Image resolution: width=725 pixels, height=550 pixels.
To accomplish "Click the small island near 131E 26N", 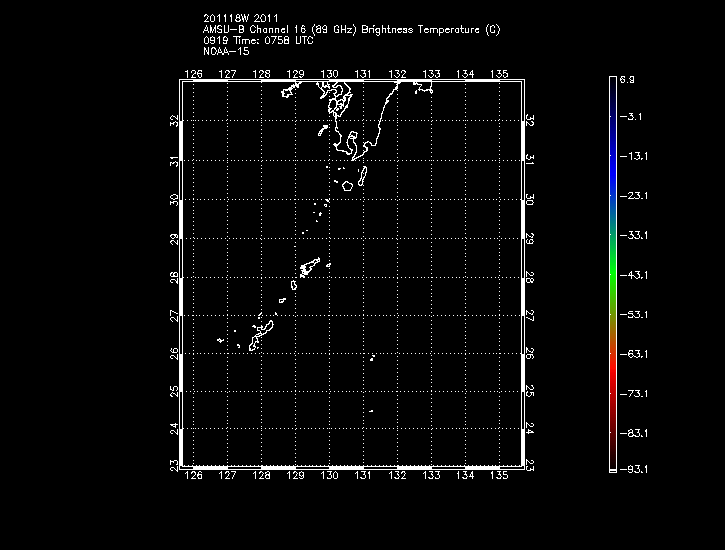I will (372, 357).
